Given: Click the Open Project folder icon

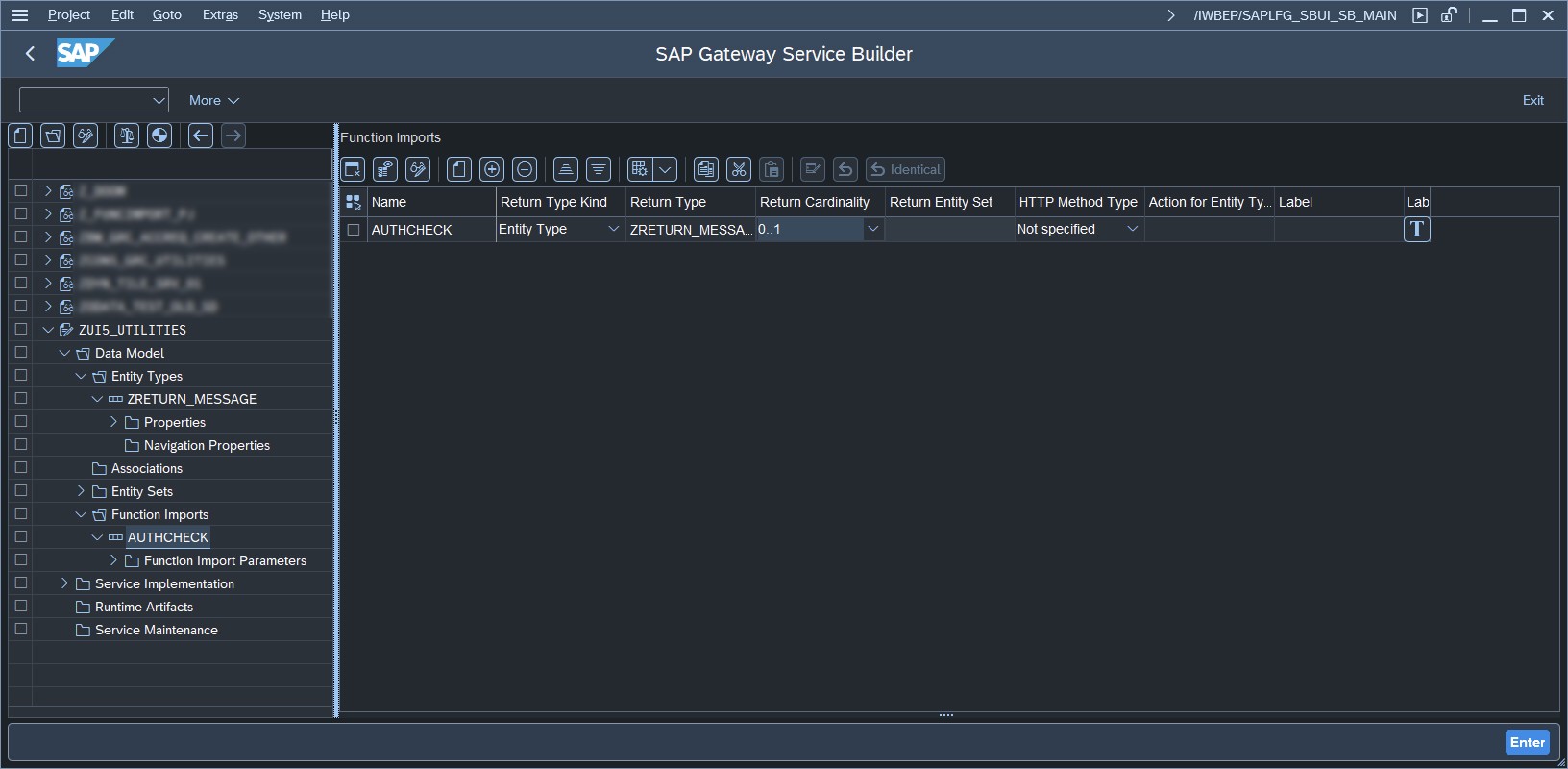Looking at the screenshot, I should coord(54,136).
